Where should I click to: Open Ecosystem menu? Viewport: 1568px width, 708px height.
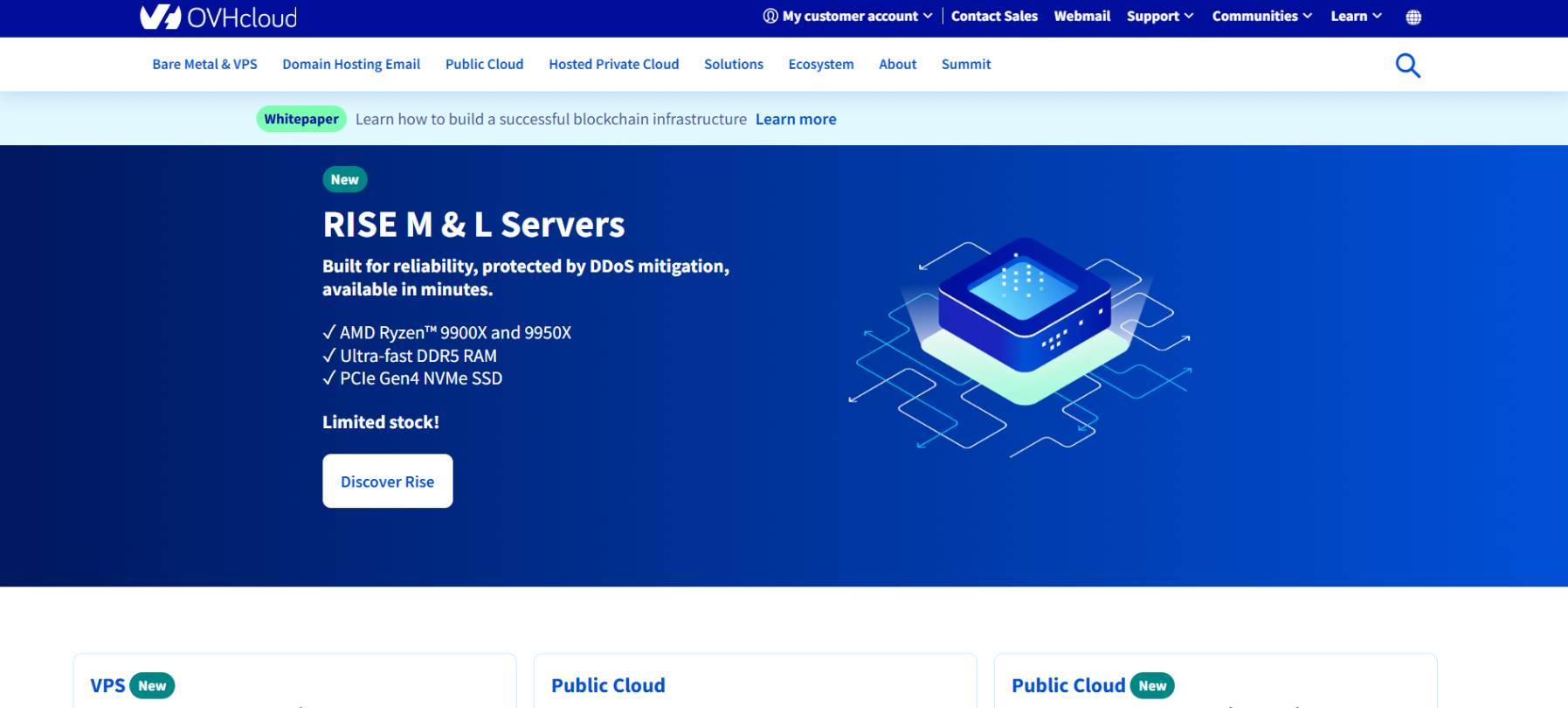[821, 64]
